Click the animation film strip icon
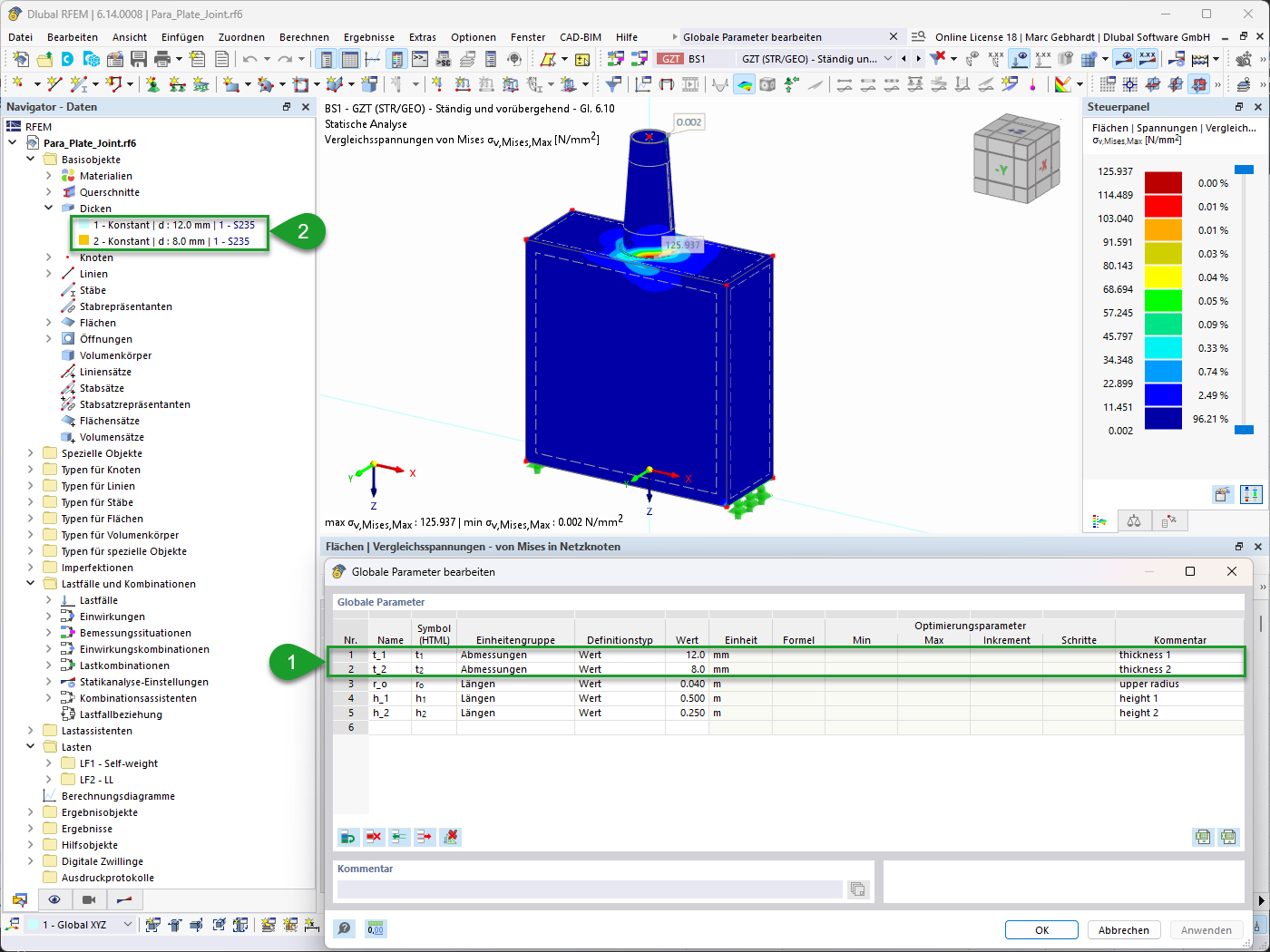 [689, 84]
